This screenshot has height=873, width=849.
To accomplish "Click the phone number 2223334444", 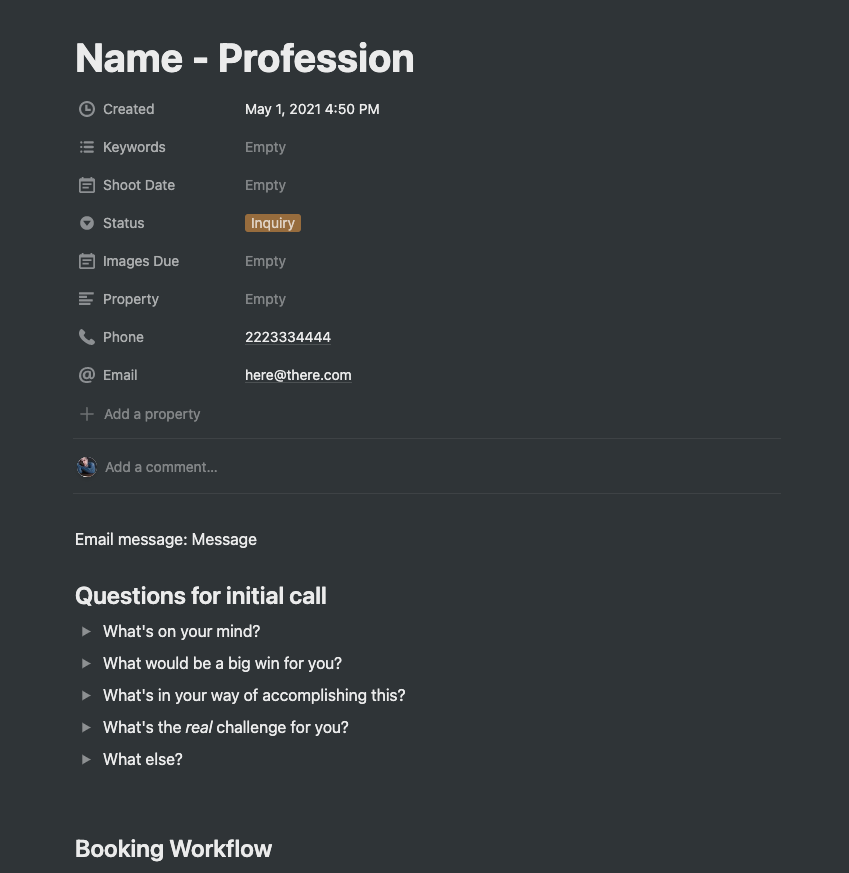I will pyautogui.click(x=288, y=337).
